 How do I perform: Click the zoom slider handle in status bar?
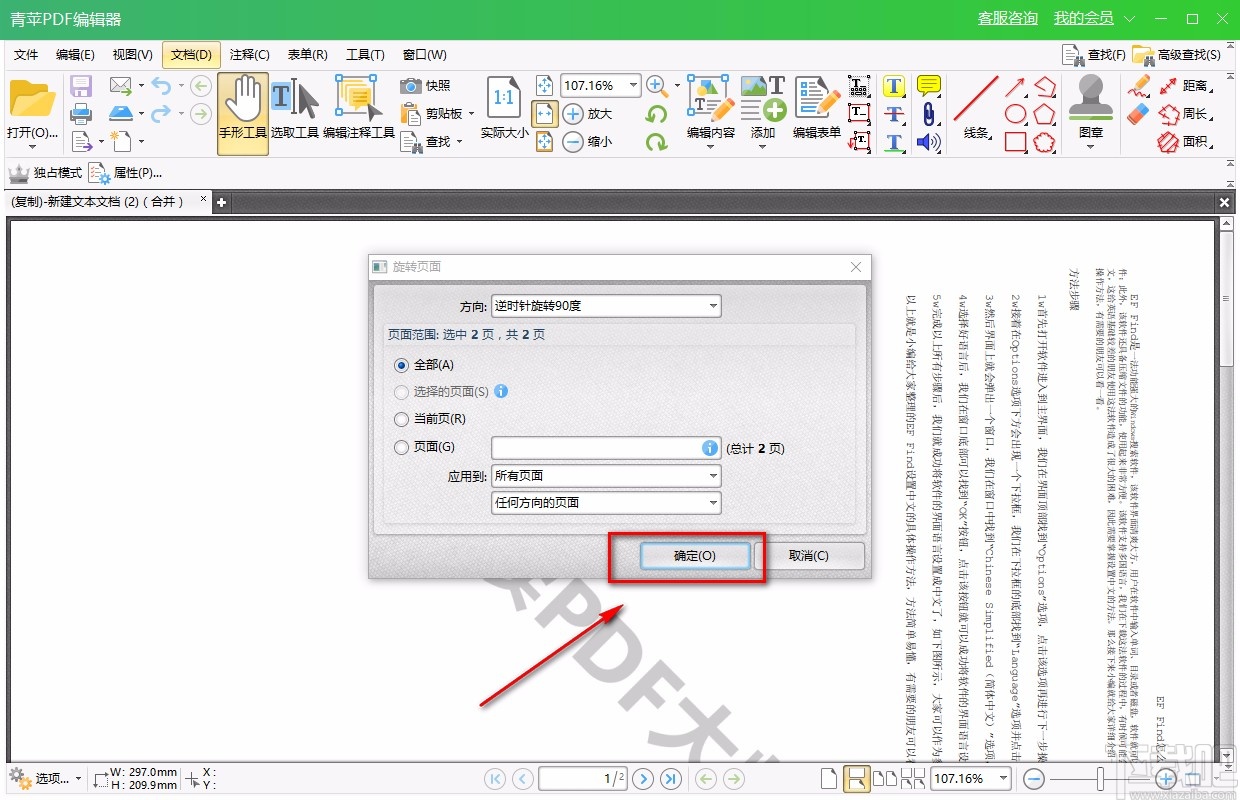(1101, 778)
